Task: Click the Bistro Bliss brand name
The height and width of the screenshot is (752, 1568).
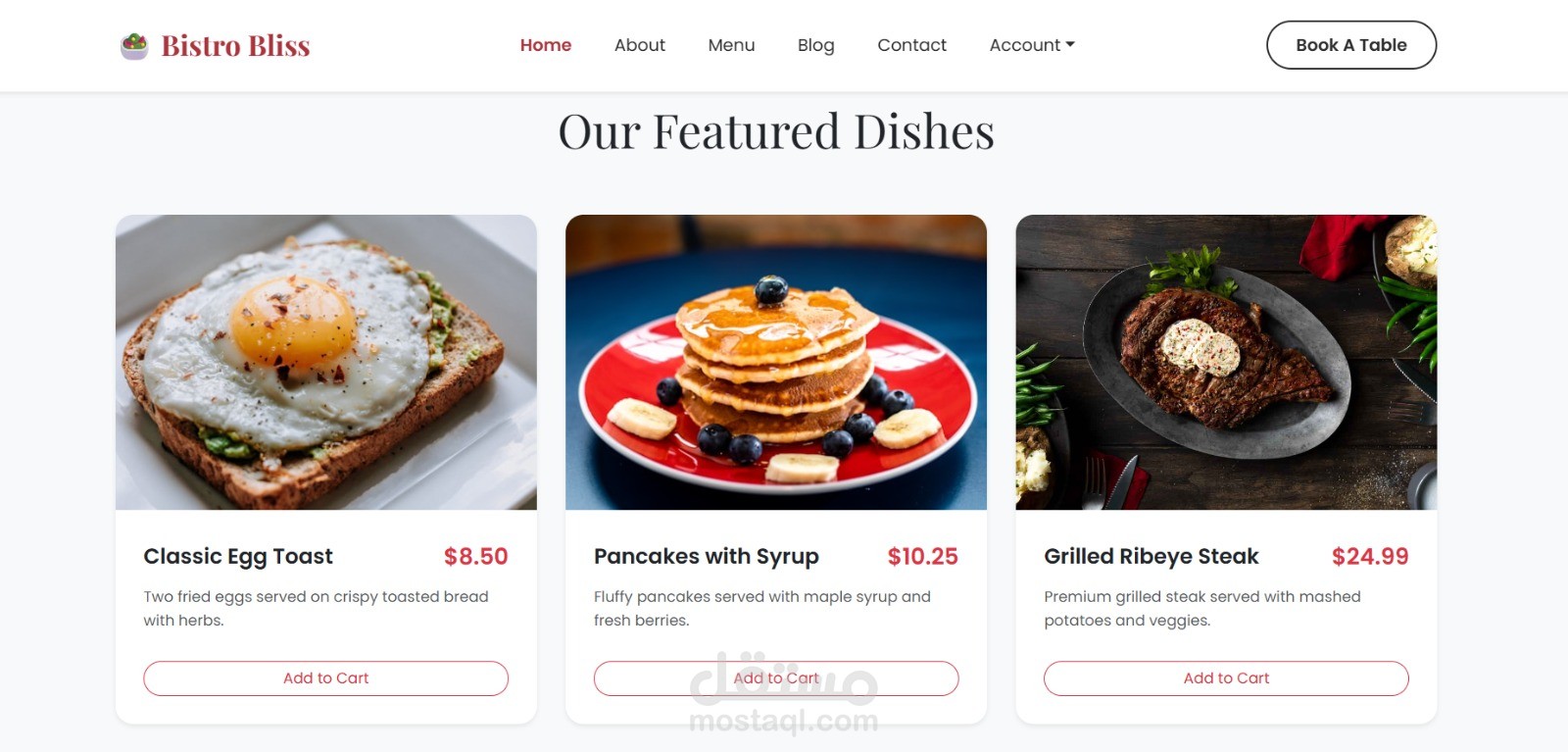Action: (235, 46)
